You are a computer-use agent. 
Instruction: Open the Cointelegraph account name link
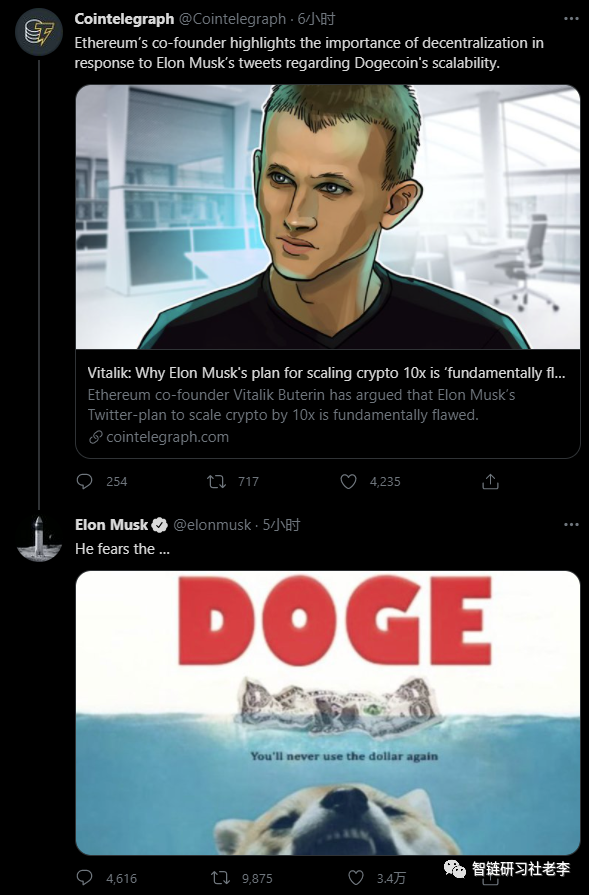pos(124,19)
